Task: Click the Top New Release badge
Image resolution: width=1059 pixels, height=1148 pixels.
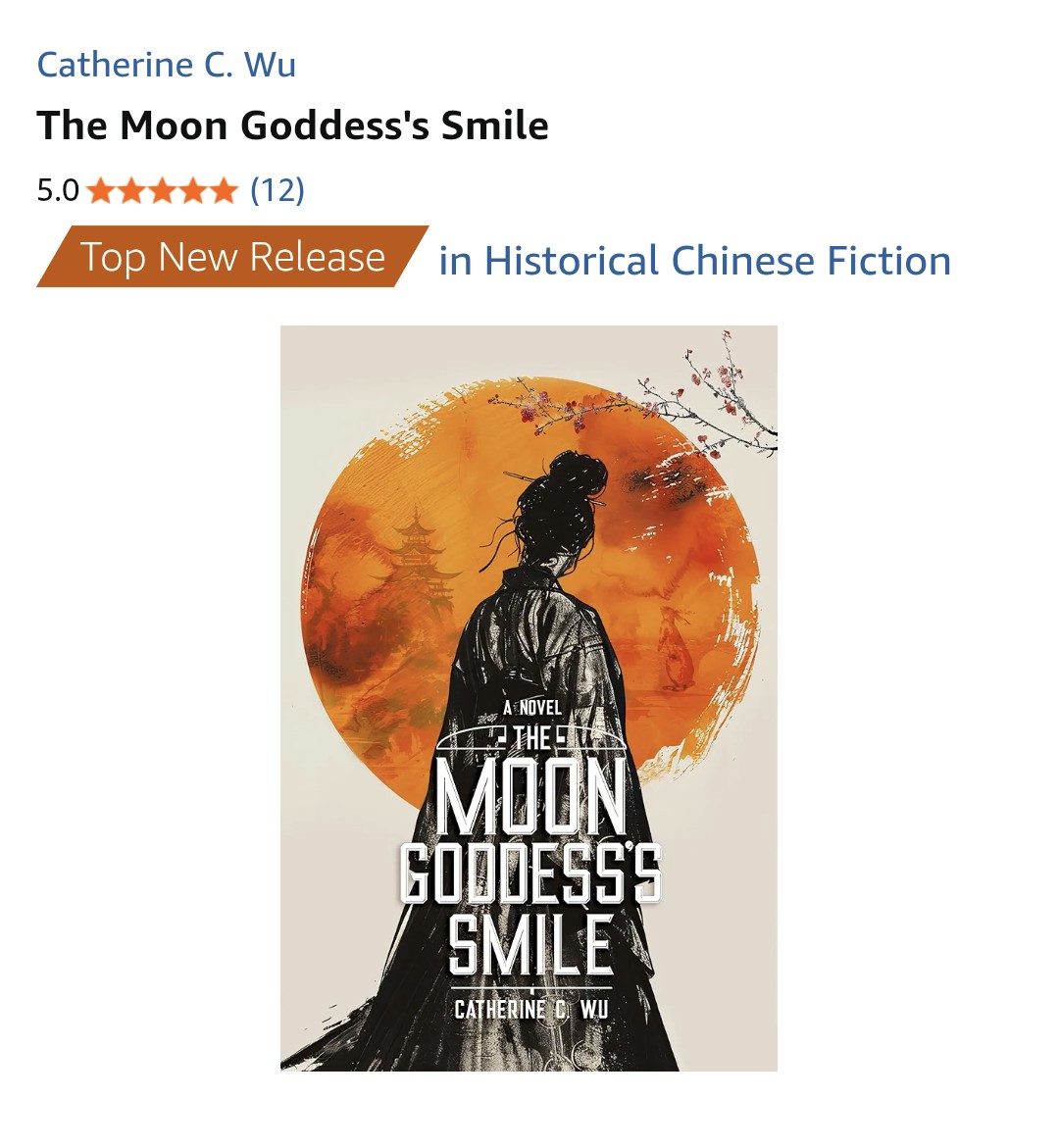Action: point(232,256)
